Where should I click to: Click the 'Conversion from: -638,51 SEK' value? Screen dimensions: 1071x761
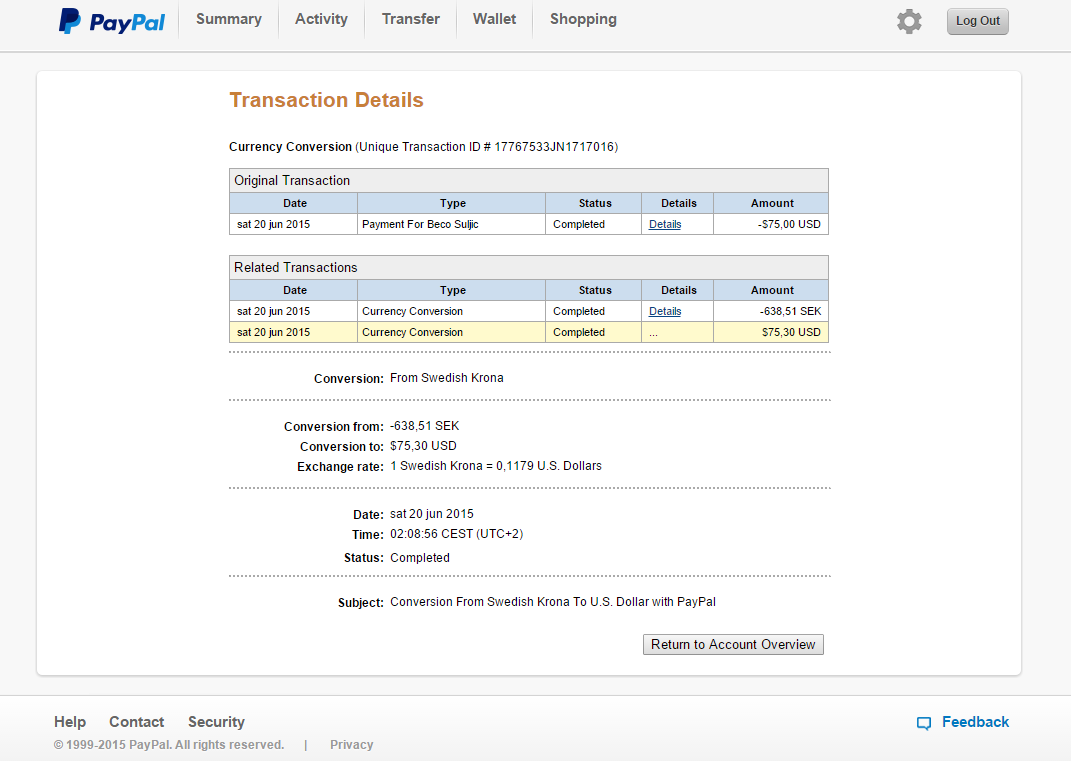click(x=424, y=426)
